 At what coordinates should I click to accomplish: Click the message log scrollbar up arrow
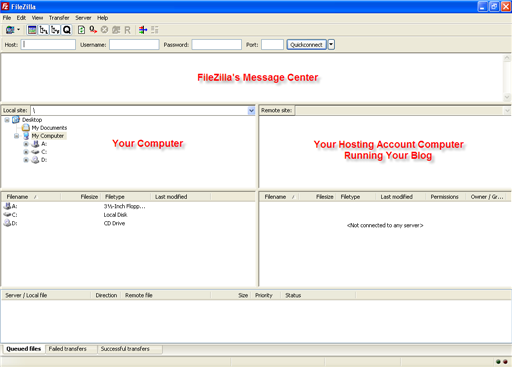507,58
